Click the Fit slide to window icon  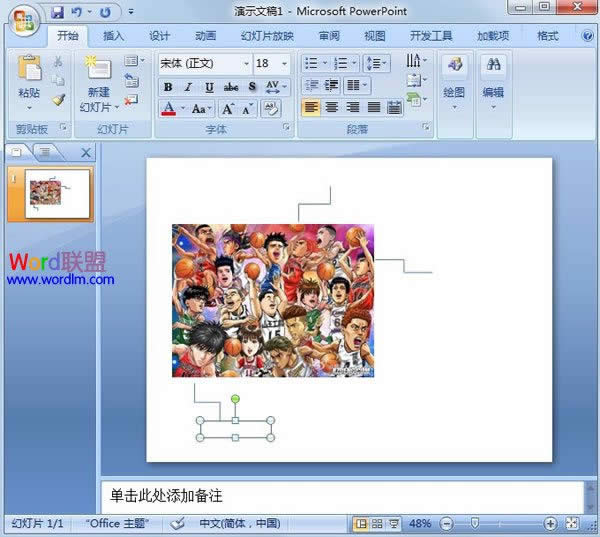tap(572, 523)
